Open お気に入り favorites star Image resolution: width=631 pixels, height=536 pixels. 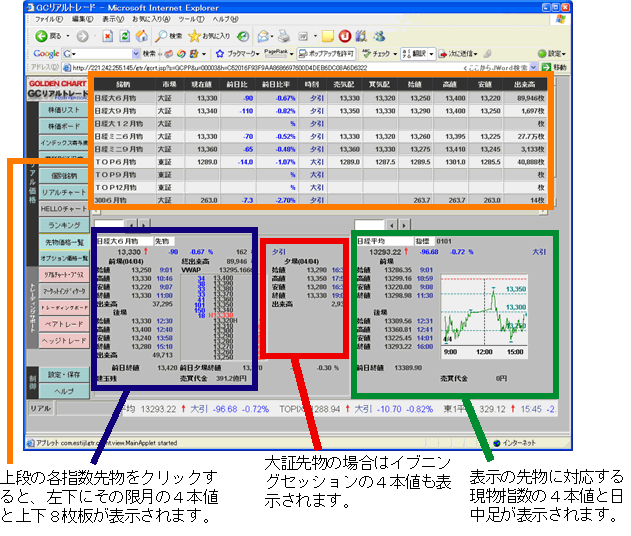point(209,36)
